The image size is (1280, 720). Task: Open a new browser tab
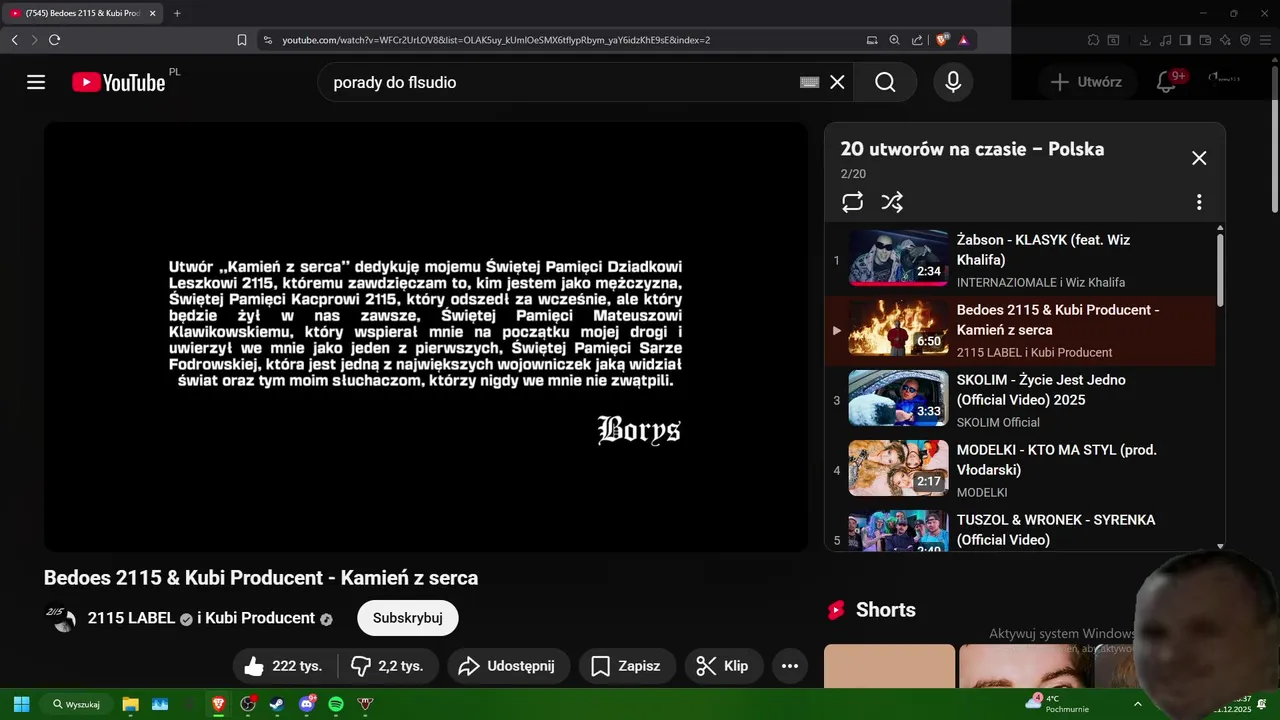pos(177,13)
